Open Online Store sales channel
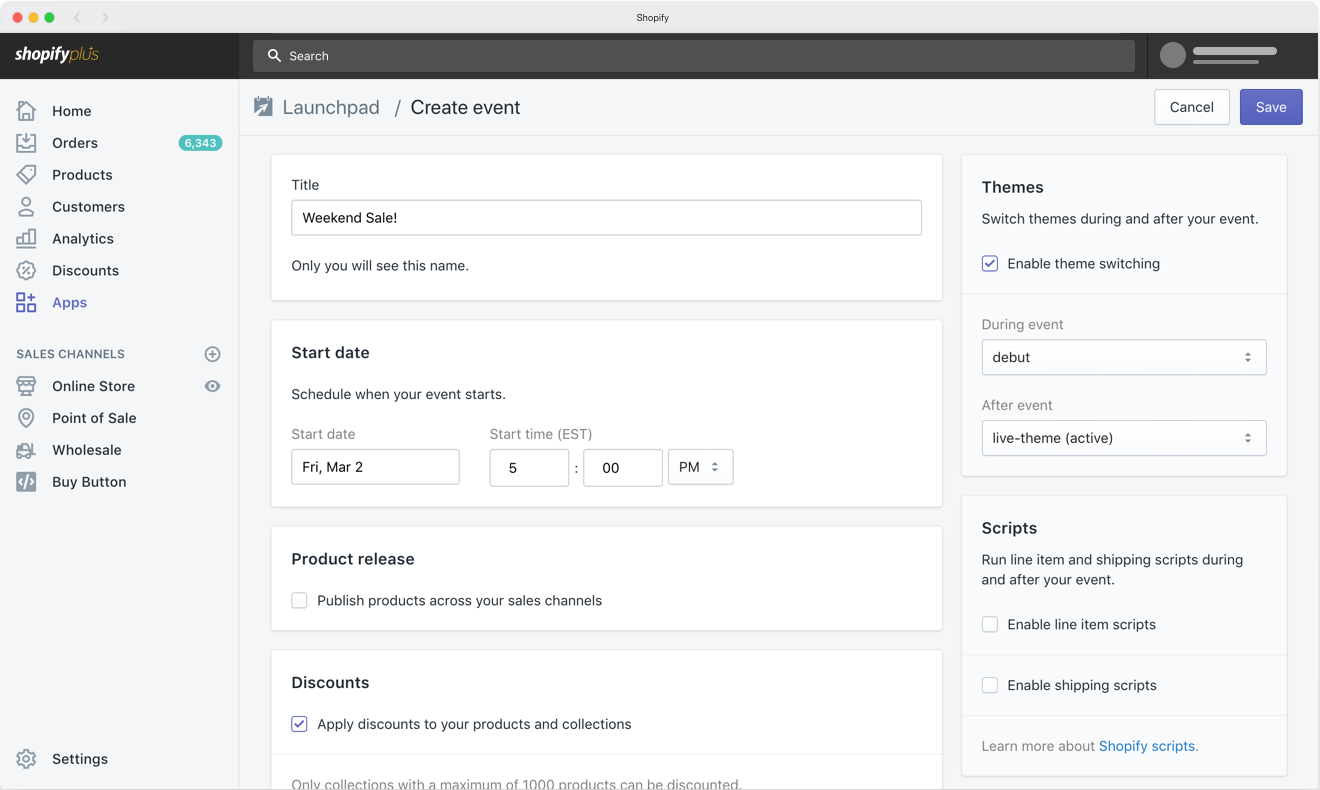This screenshot has height=790, width=1320. click(93, 386)
